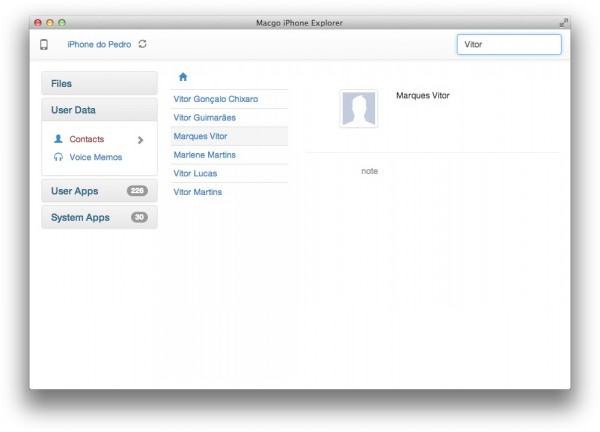Click the Marques Vitor contact avatar
Viewport: 600px width, 432px height.
(x=359, y=109)
